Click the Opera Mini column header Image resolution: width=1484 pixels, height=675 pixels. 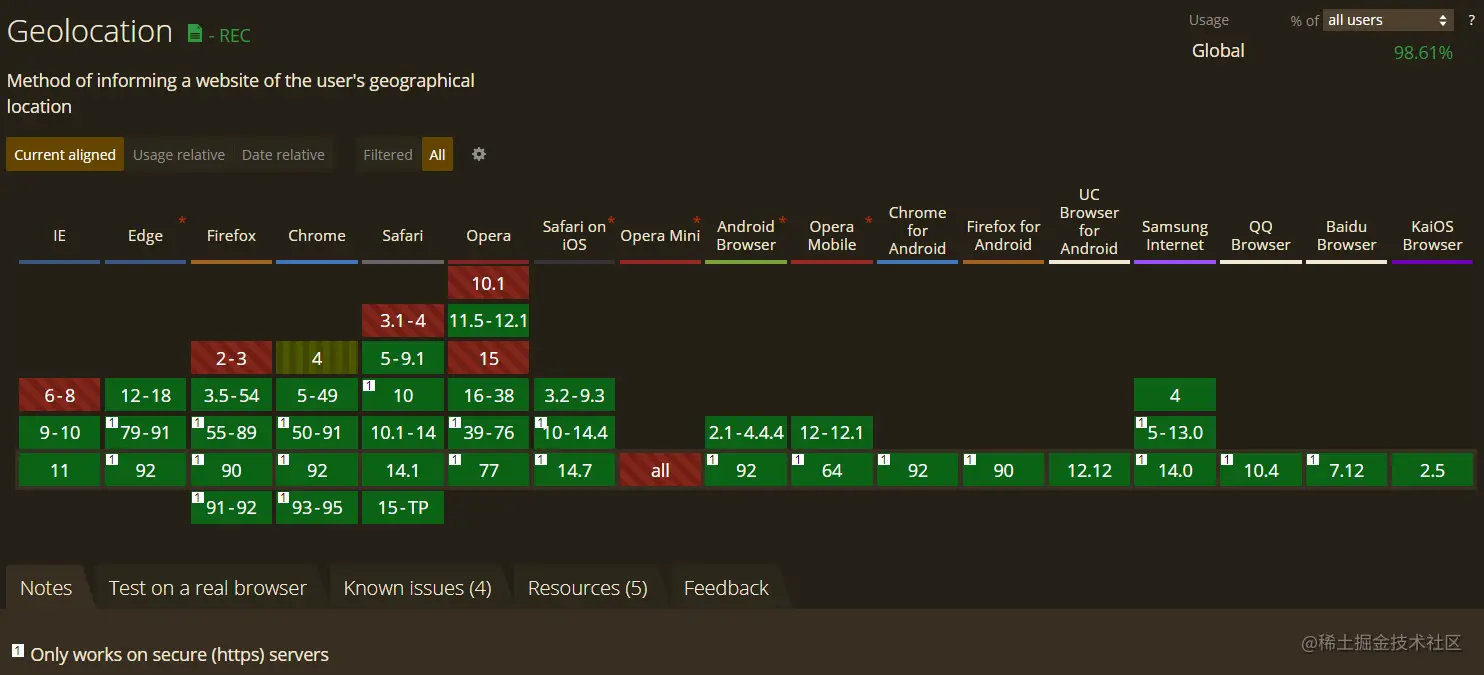pyautogui.click(x=660, y=236)
